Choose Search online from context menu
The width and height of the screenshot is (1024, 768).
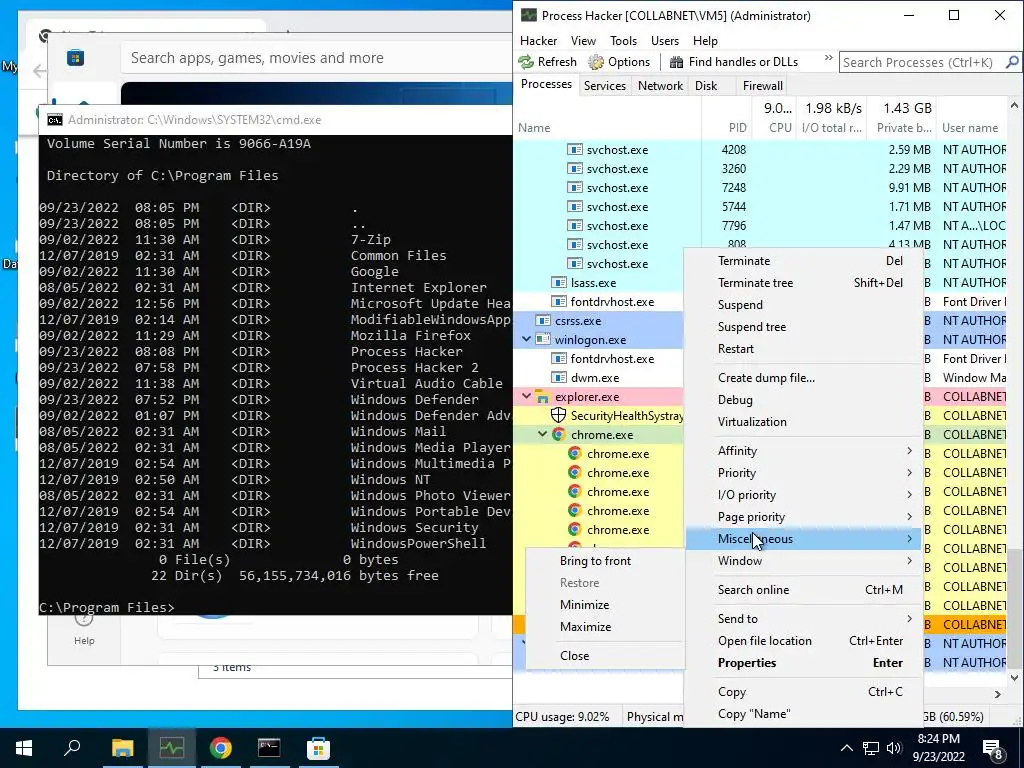coord(804,590)
